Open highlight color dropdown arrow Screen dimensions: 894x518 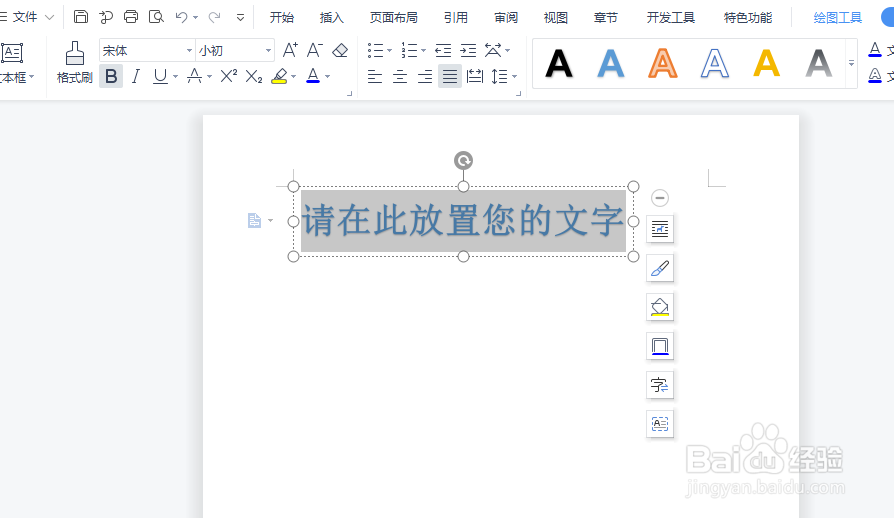[x=294, y=76]
